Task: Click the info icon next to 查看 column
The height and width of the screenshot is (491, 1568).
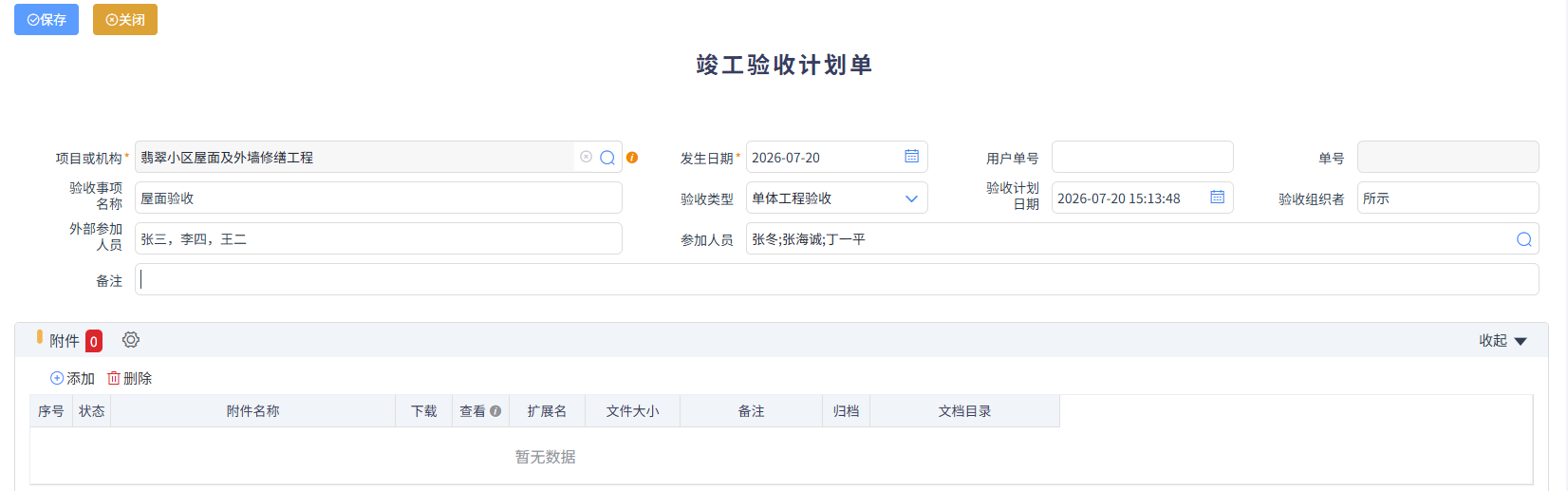Action: tap(495, 411)
